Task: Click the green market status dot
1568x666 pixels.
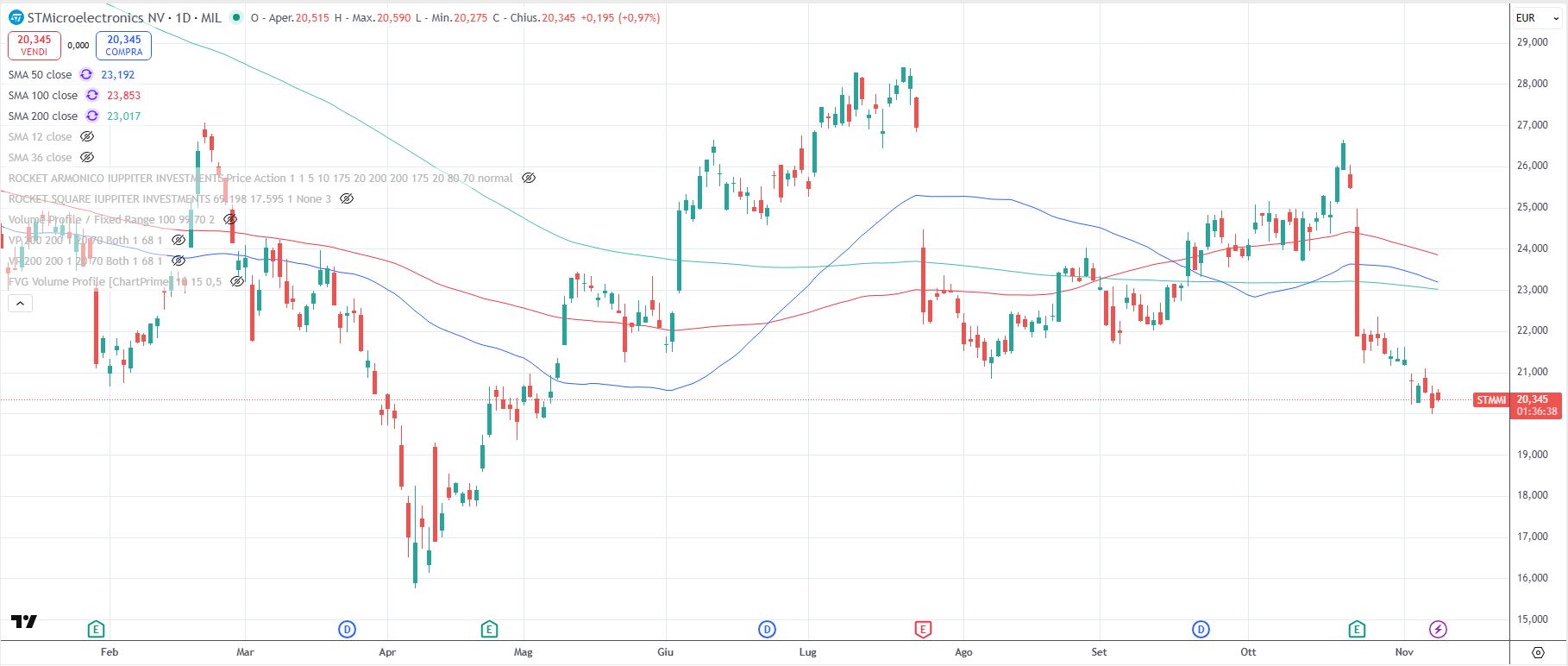Action: click(236, 17)
